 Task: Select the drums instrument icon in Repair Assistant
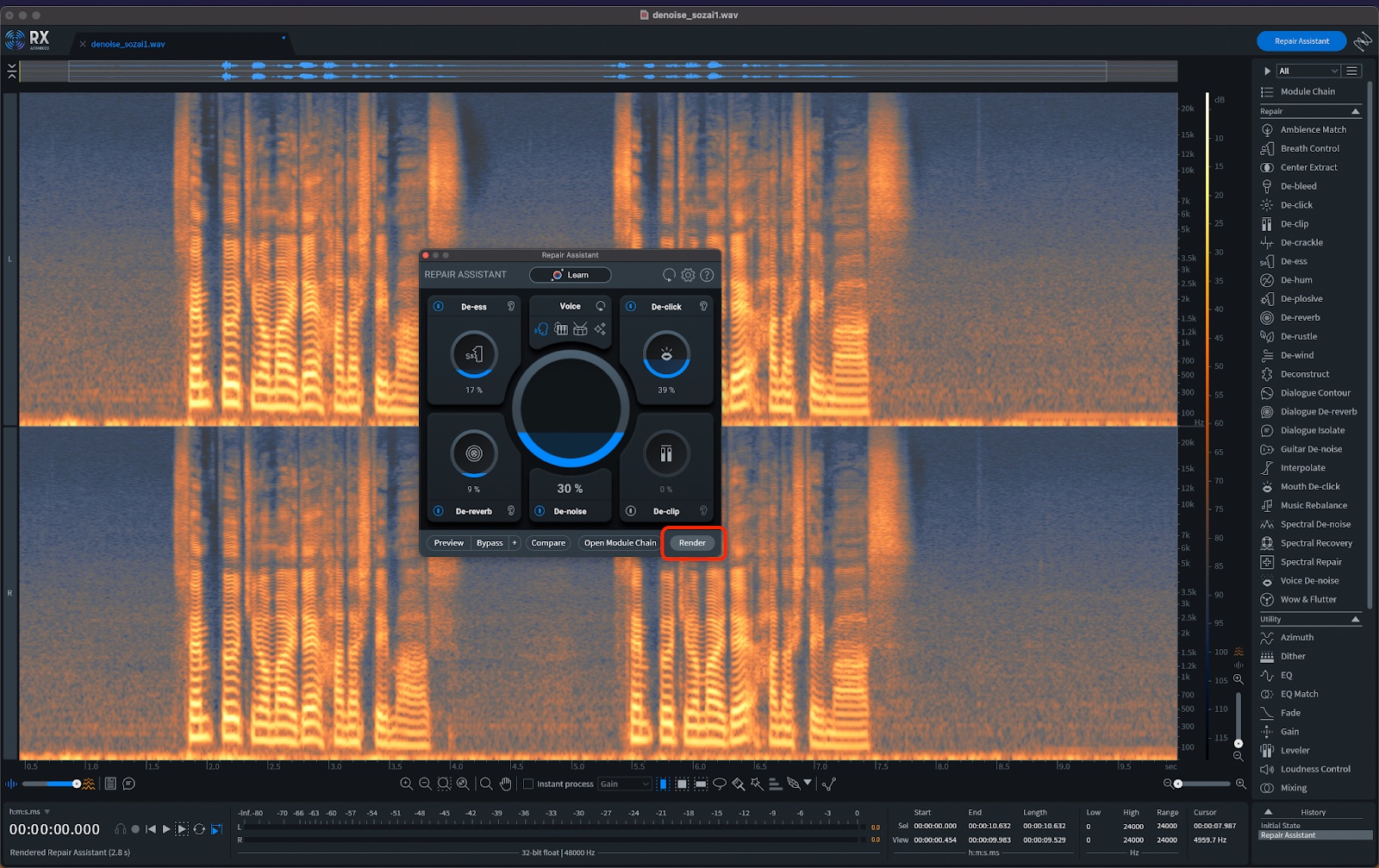coord(580,329)
